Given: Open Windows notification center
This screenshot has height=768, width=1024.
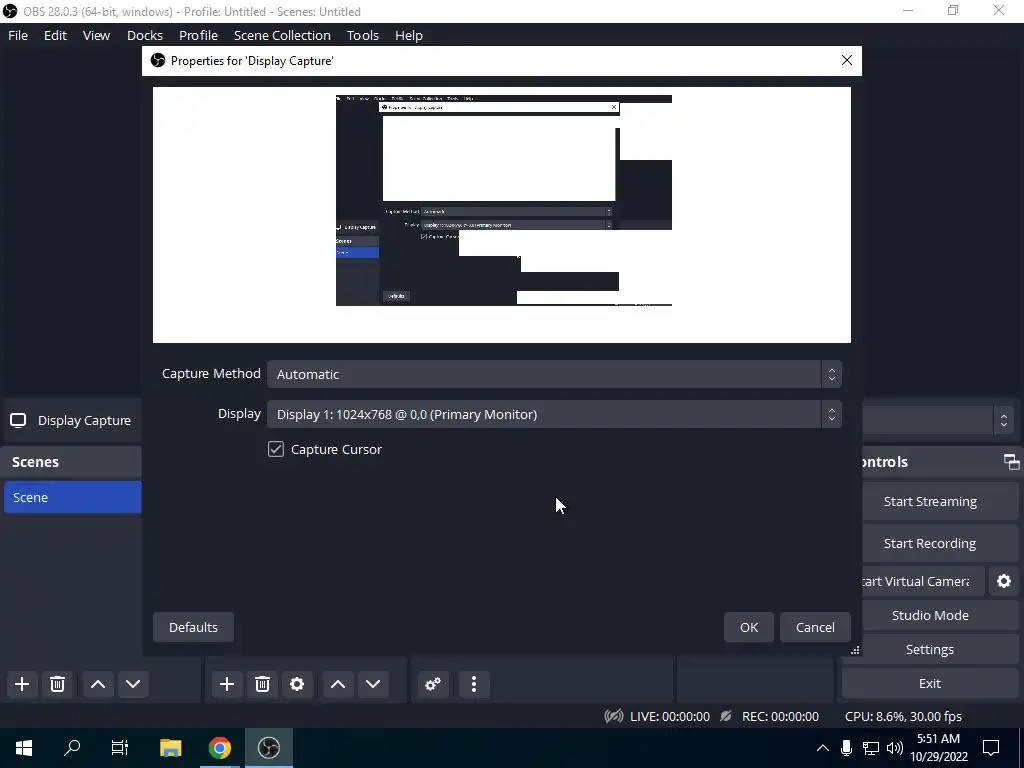Looking at the screenshot, I should tap(991, 748).
